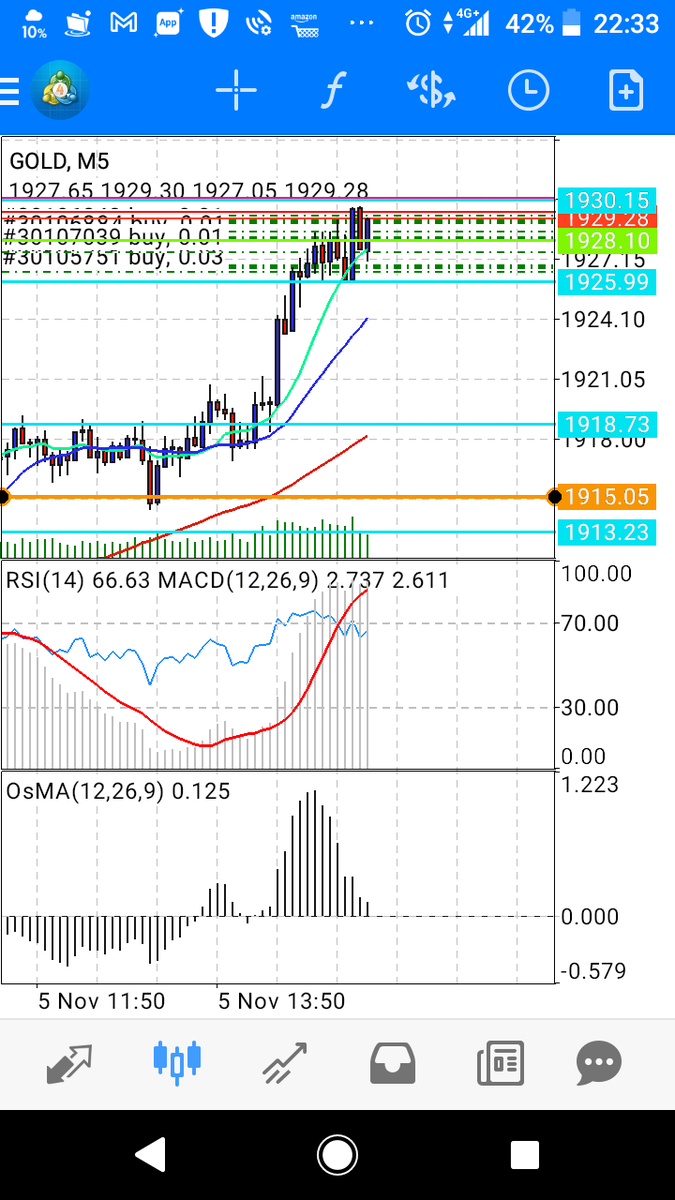
Task: Create a new order with plus-document icon
Action: coord(625,91)
